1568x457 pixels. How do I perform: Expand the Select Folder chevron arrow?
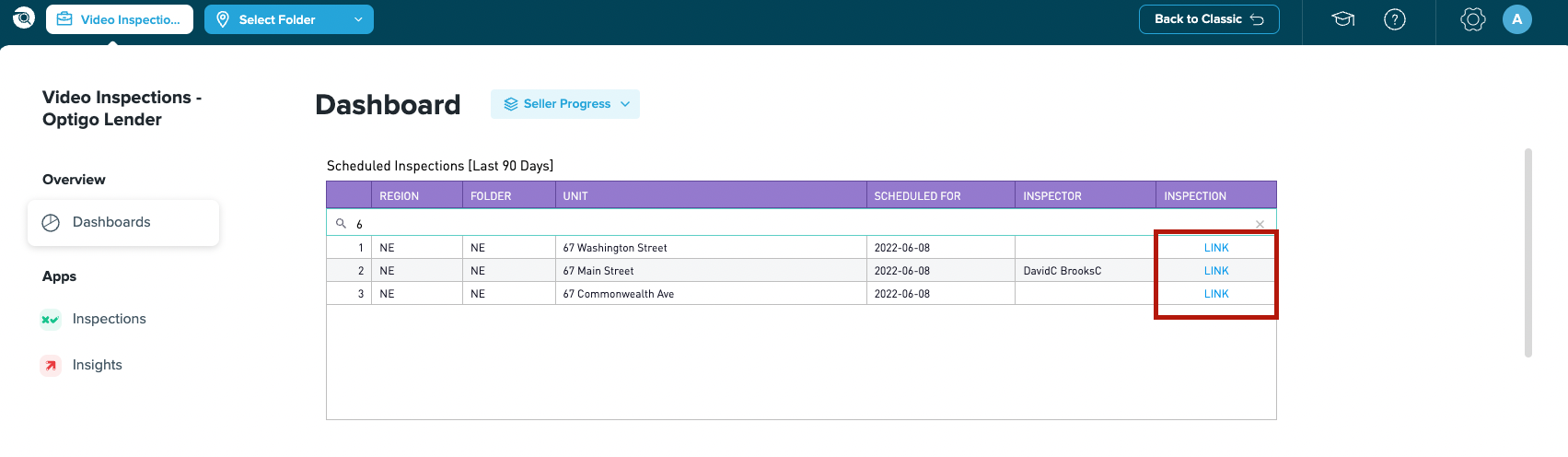pos(358,19)
